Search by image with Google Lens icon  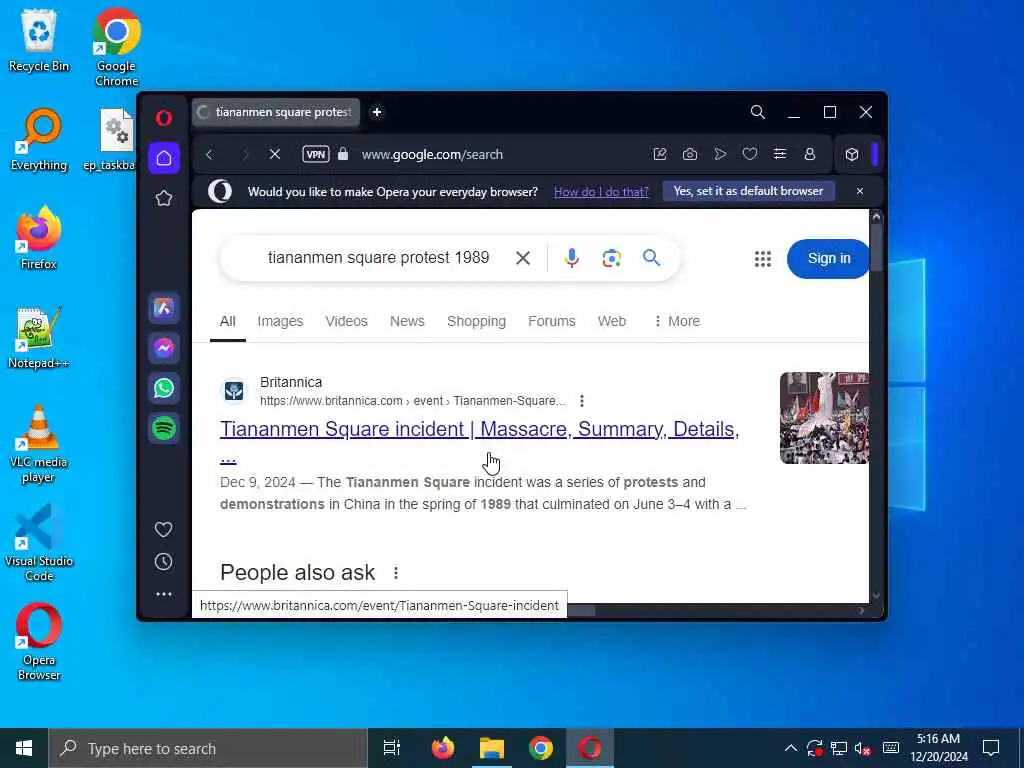611,258
